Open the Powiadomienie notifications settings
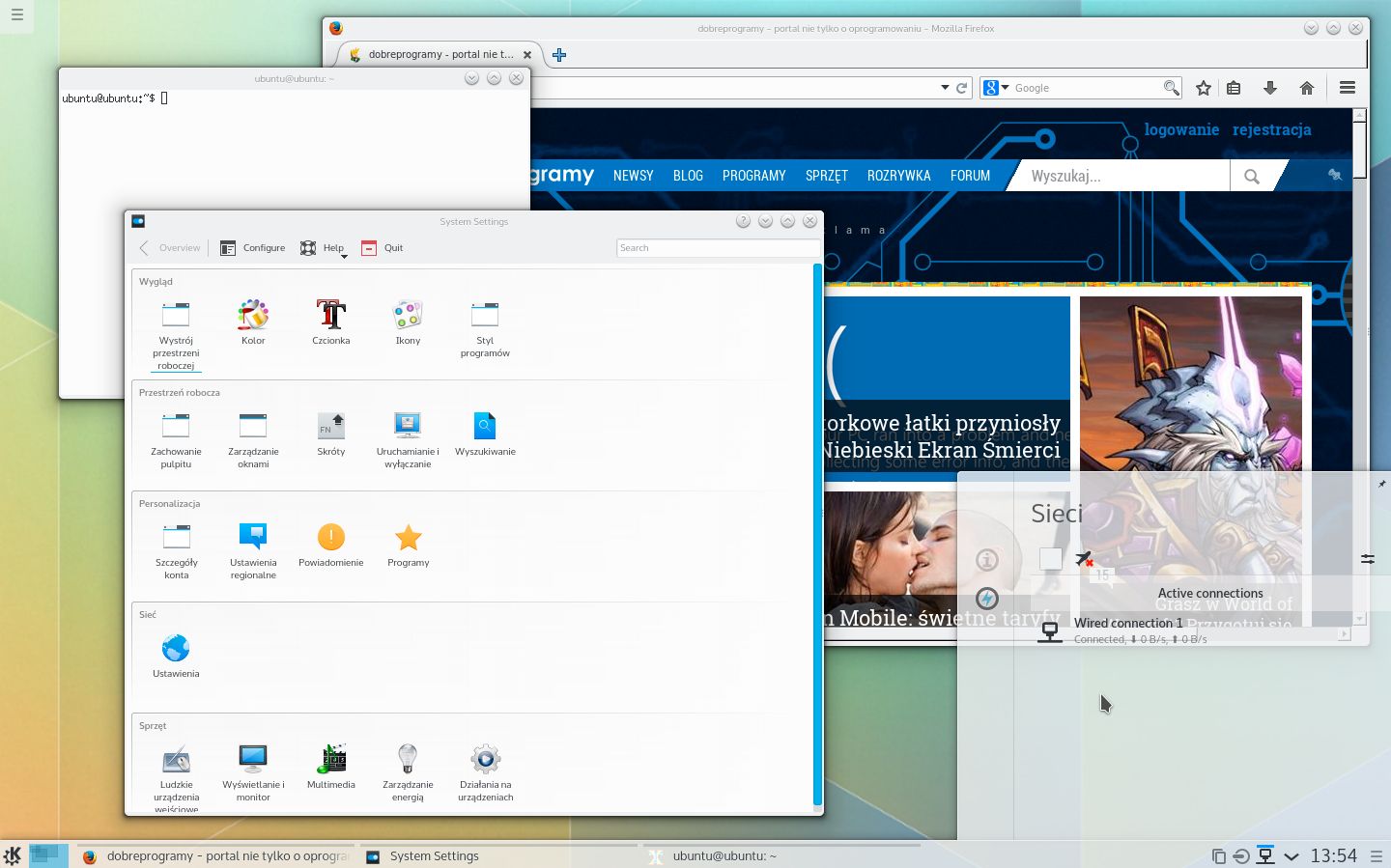The height and width of the screenshot is (868, 1391). pyautogui.click(x=331, y=544)
